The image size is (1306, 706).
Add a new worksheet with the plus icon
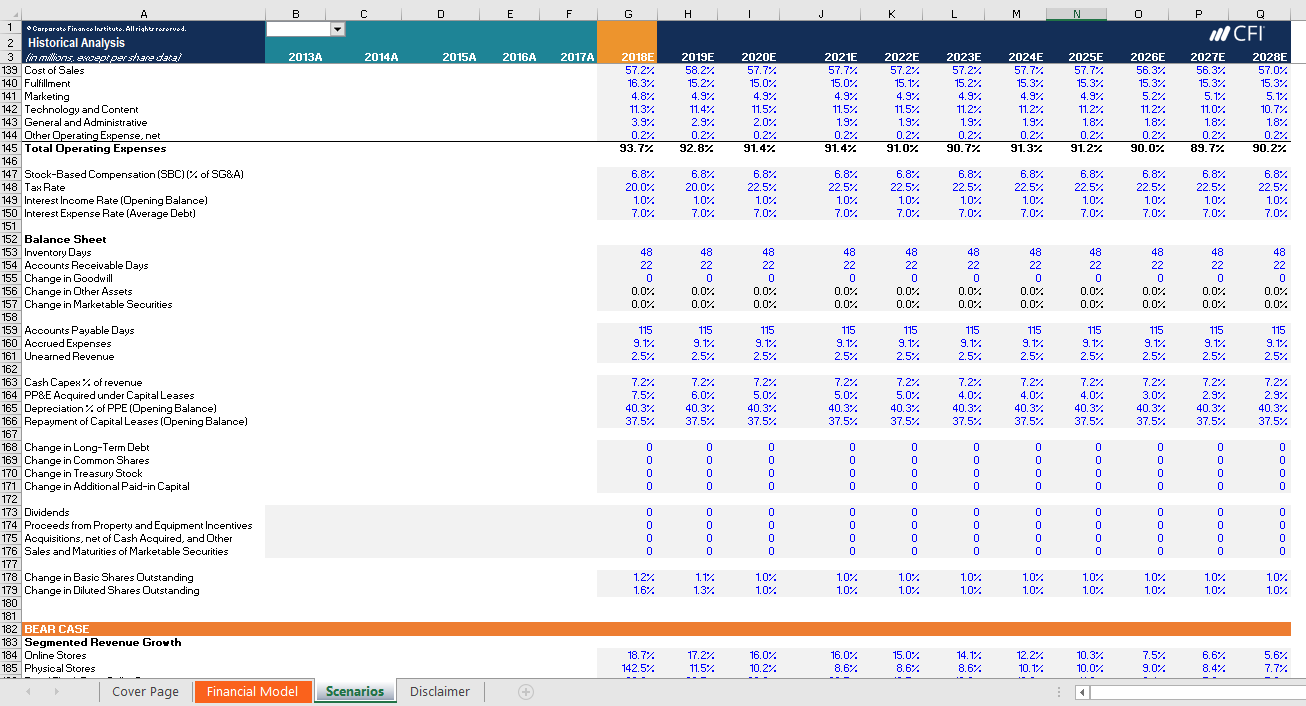point(525,691)
